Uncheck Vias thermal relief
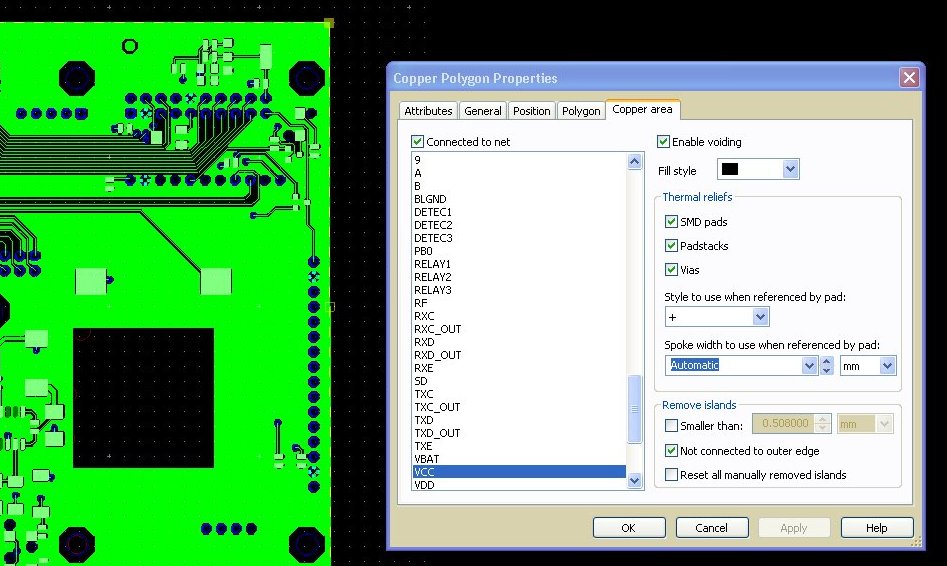This screenshot has width=947, height=566. click(672, 270)
